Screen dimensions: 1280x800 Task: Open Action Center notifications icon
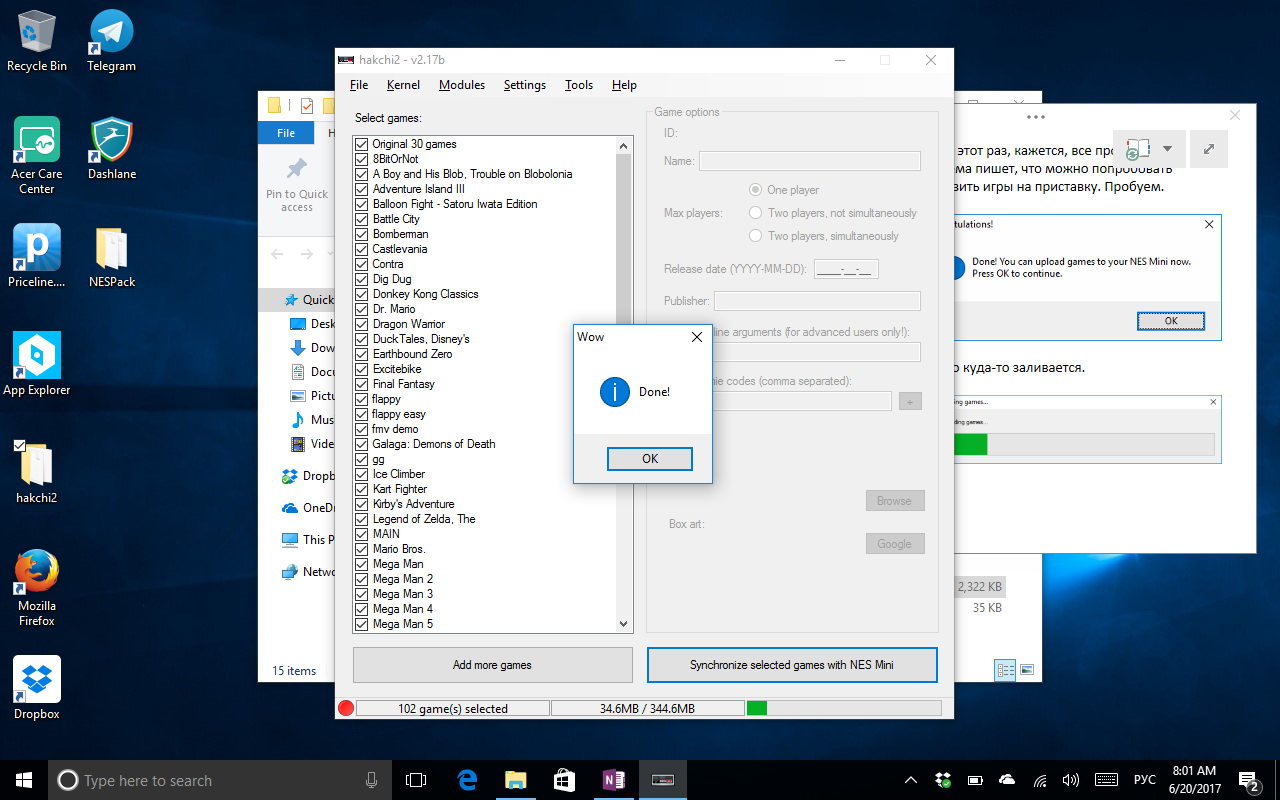click(x=1249, y=780)
